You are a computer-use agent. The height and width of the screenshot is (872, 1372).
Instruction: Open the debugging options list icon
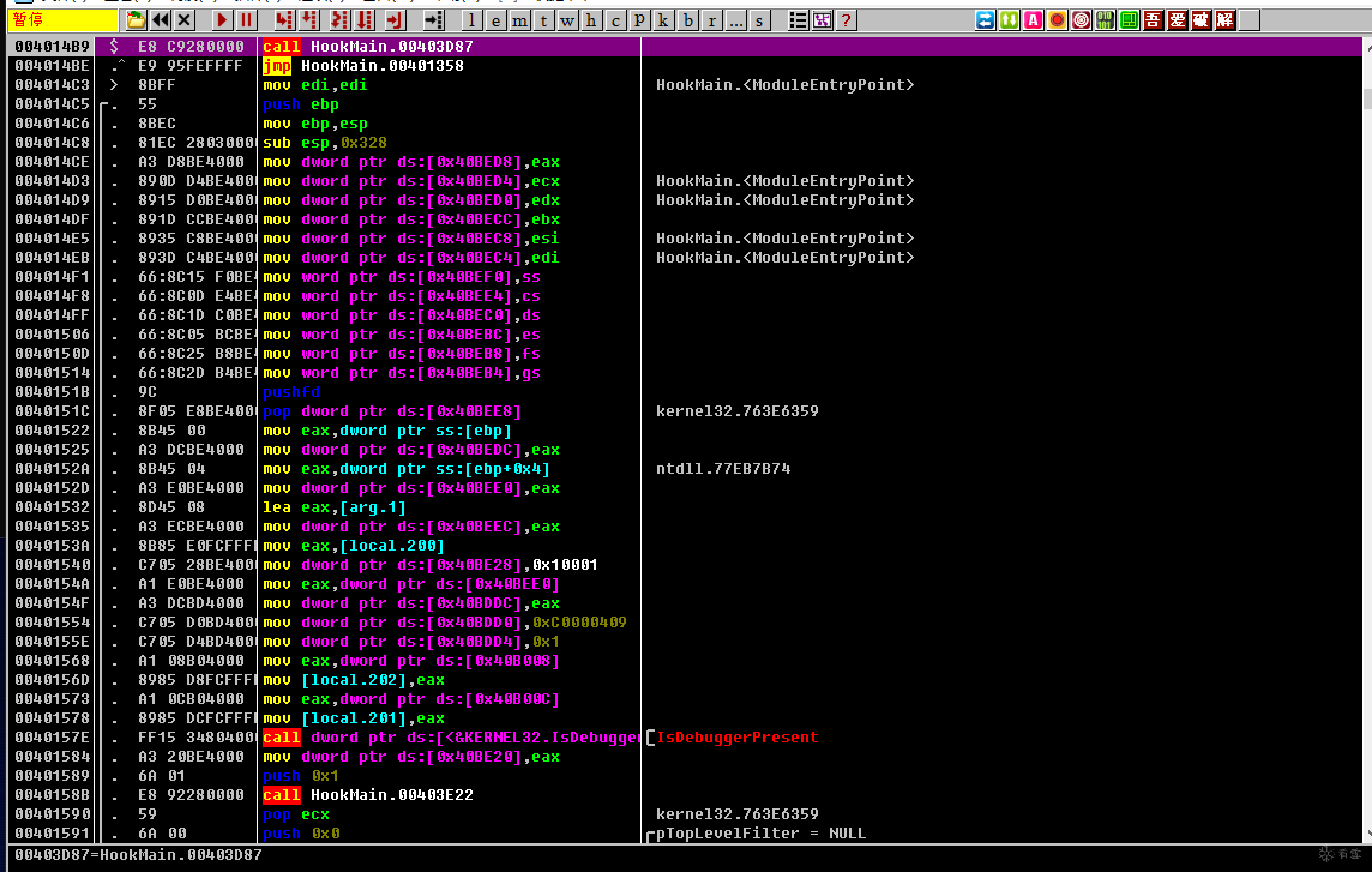[798, 20]
